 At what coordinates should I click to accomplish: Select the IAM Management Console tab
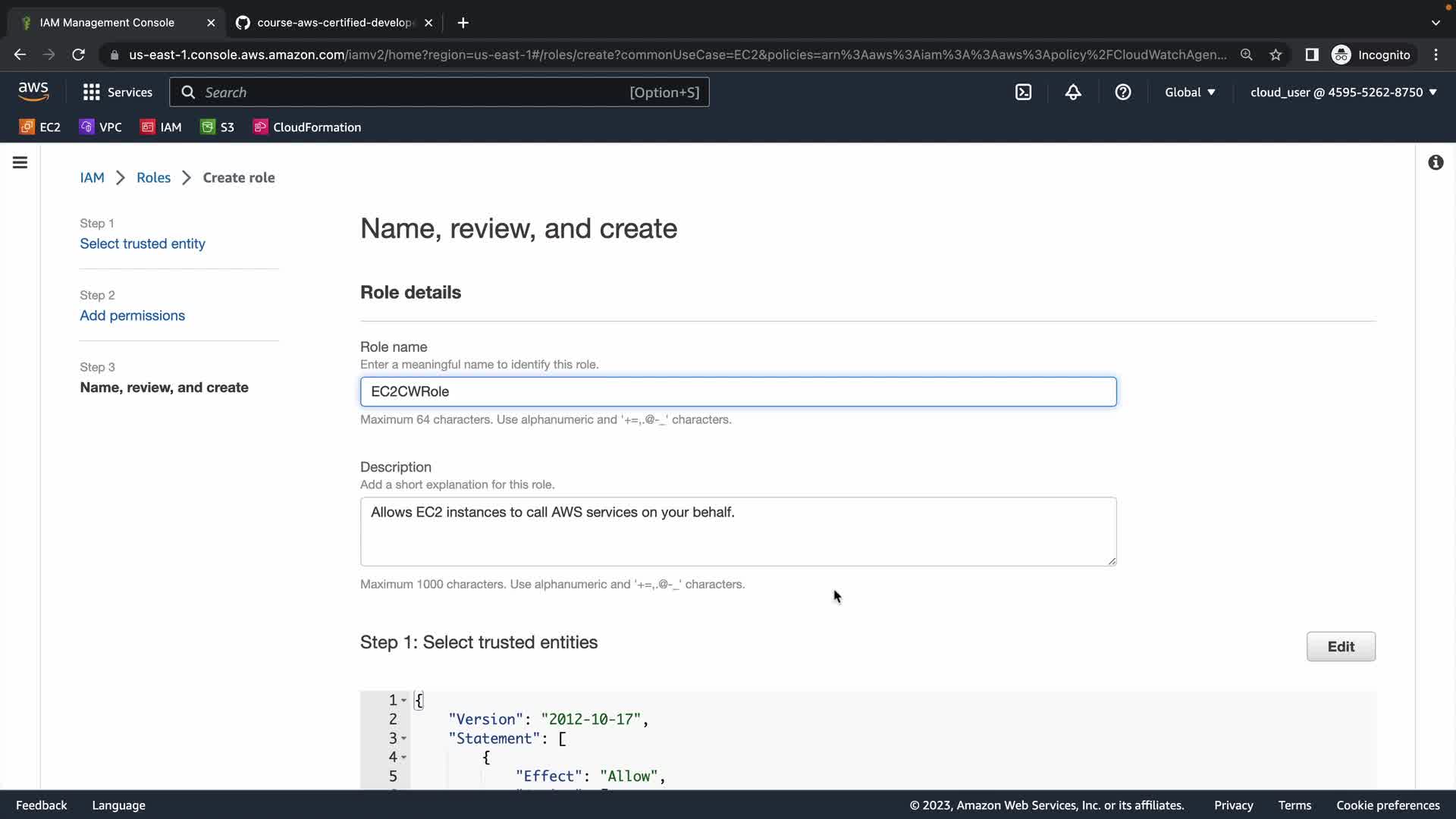[x=106, y=23]
